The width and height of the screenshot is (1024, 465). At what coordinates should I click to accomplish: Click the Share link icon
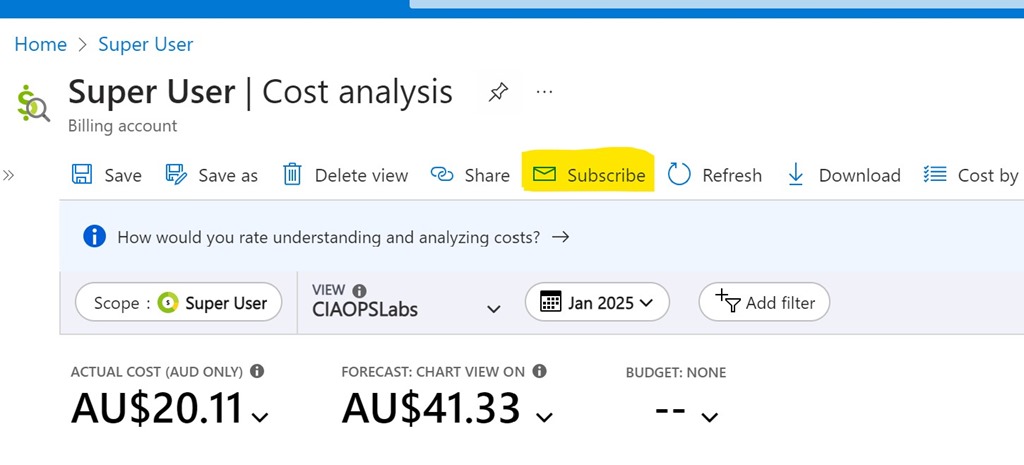click(x=442, y=175)
